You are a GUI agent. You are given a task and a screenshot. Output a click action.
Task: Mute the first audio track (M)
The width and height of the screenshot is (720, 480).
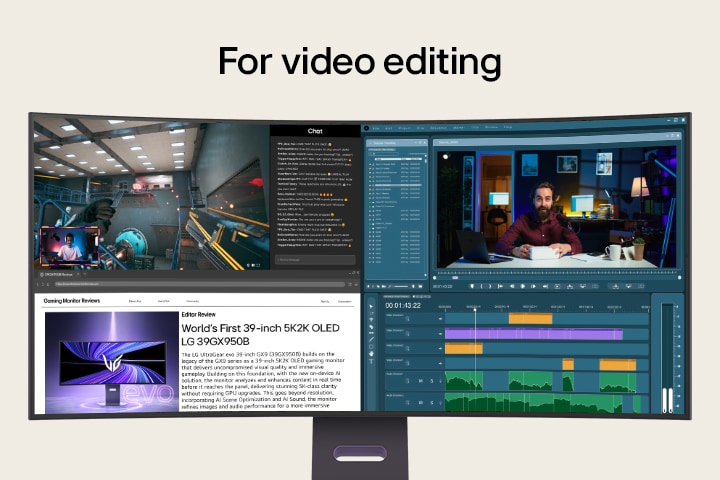tap(421, 381)
